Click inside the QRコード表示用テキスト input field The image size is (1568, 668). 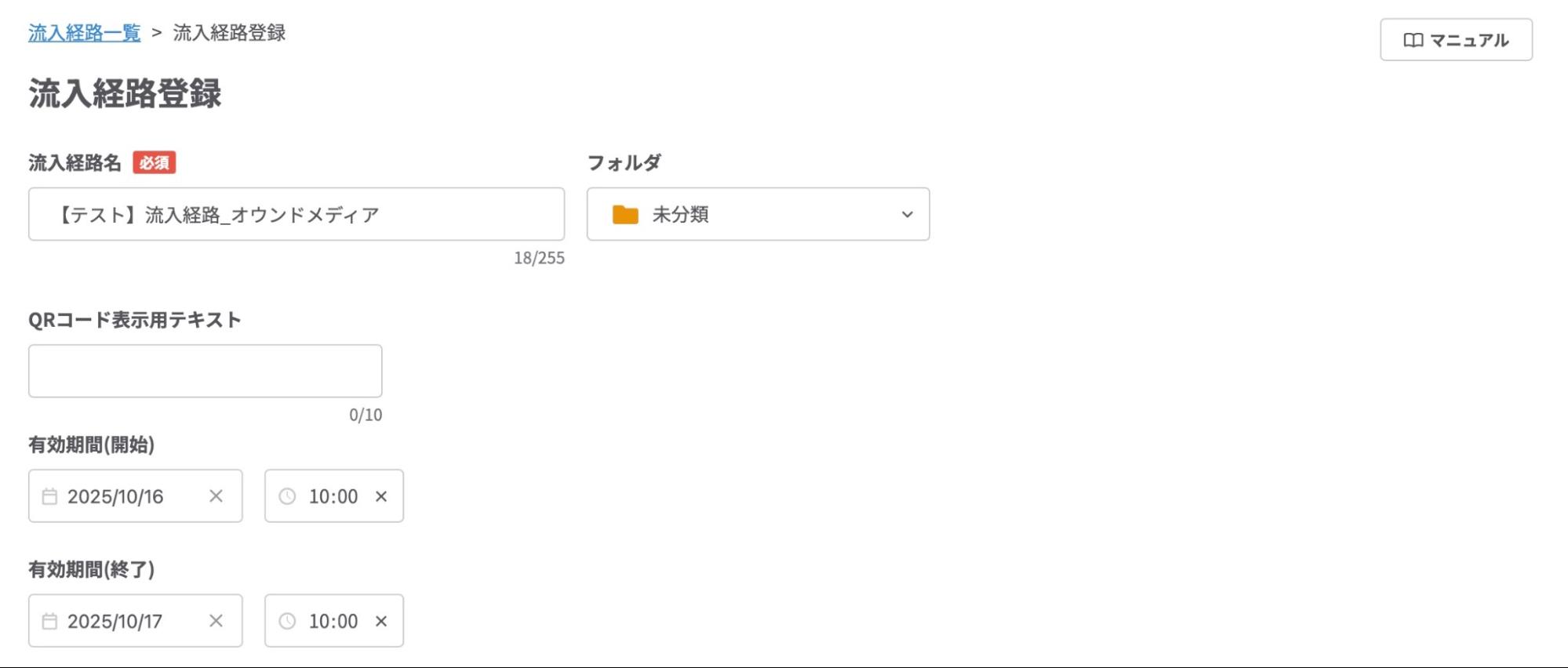pos(205,370)
